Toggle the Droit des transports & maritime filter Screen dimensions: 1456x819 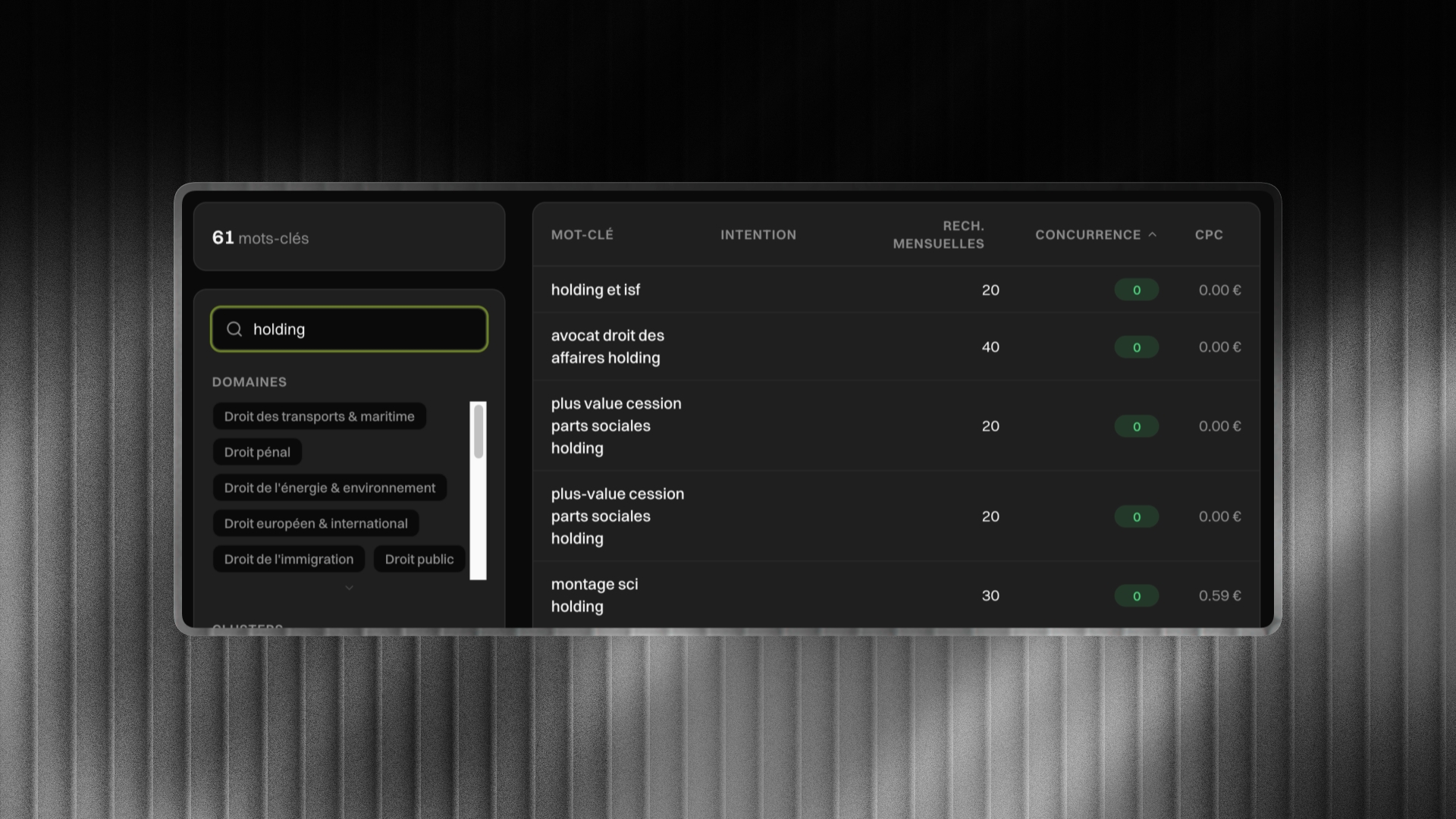pos(319,416)
